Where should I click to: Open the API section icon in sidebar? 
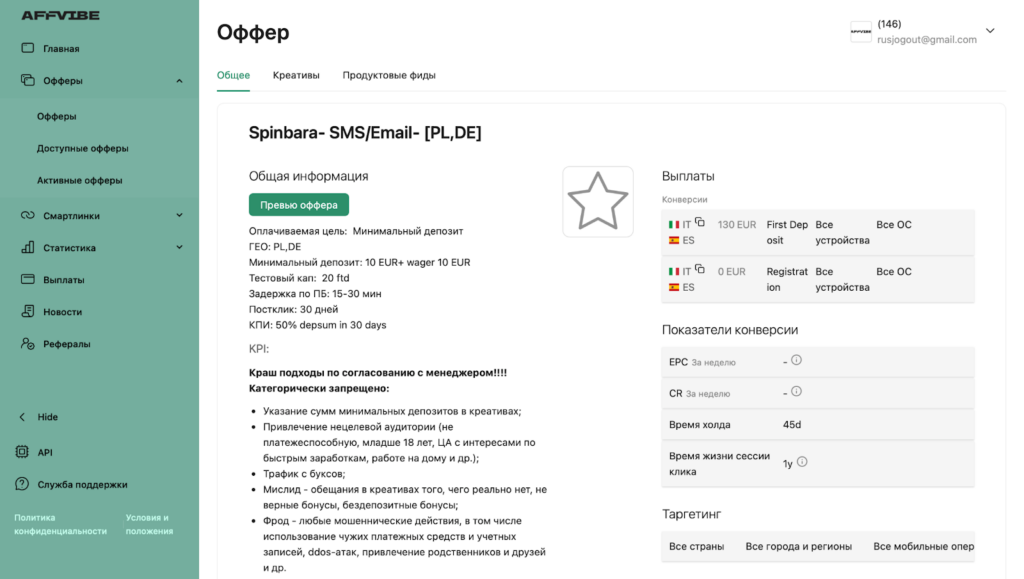[22, 452]
